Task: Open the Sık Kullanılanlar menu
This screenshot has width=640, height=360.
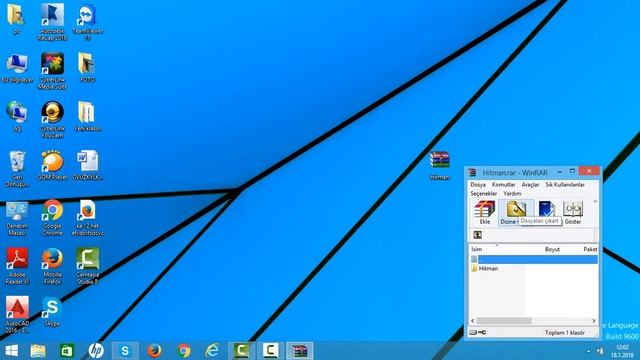Action: coord(565,185)
